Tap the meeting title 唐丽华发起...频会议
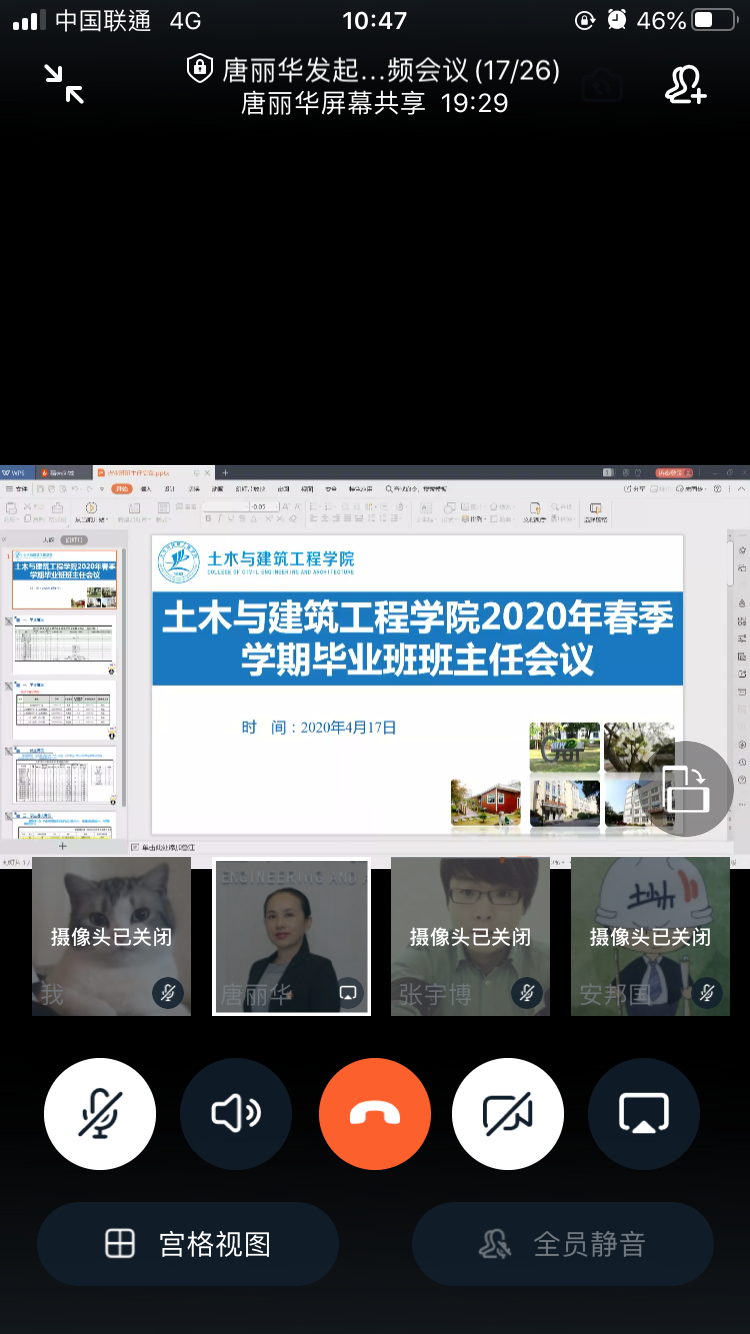 (390, 70)
